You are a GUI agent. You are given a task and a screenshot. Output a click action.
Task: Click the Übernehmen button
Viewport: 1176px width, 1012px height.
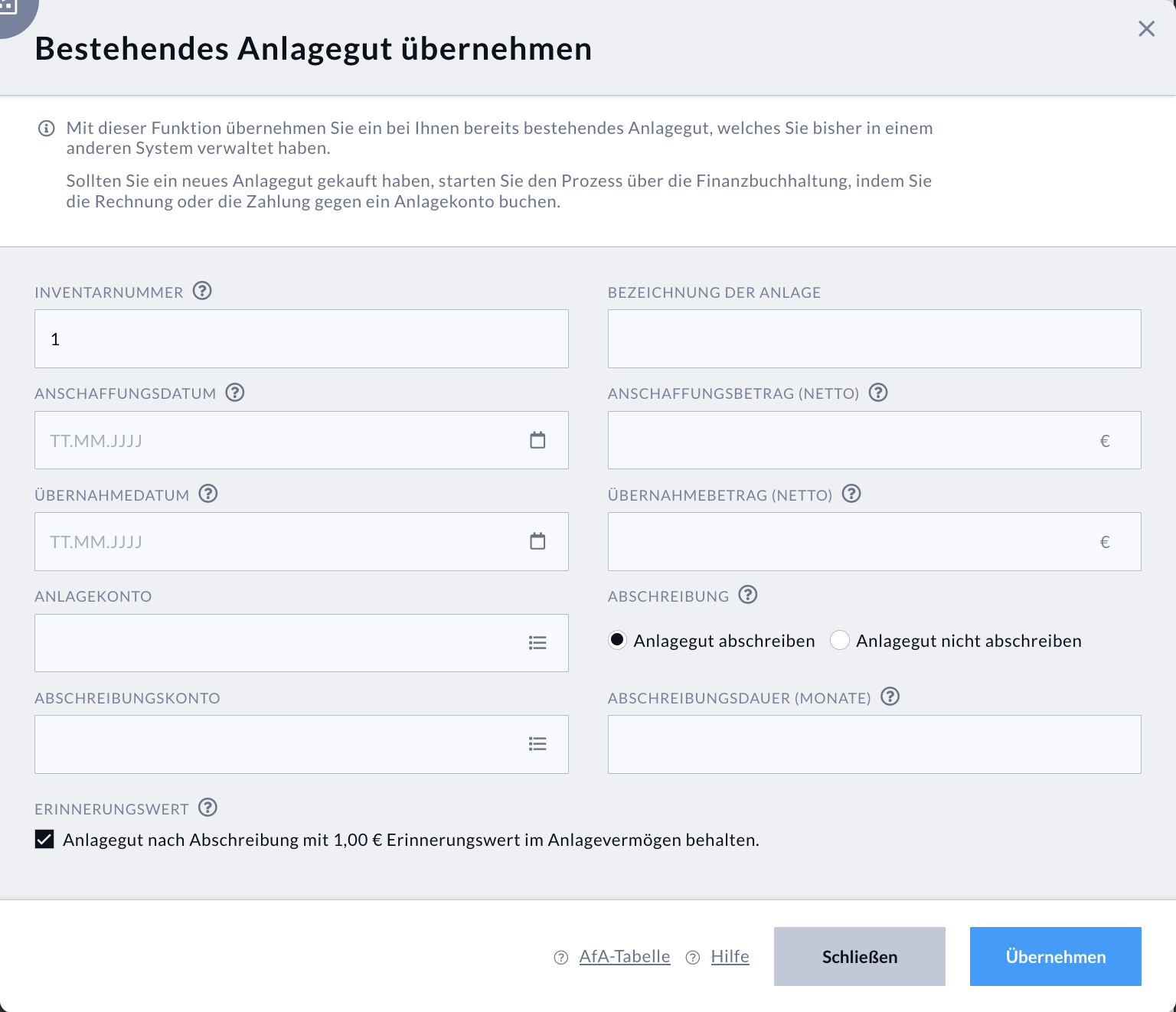[x=1055, y=956]
